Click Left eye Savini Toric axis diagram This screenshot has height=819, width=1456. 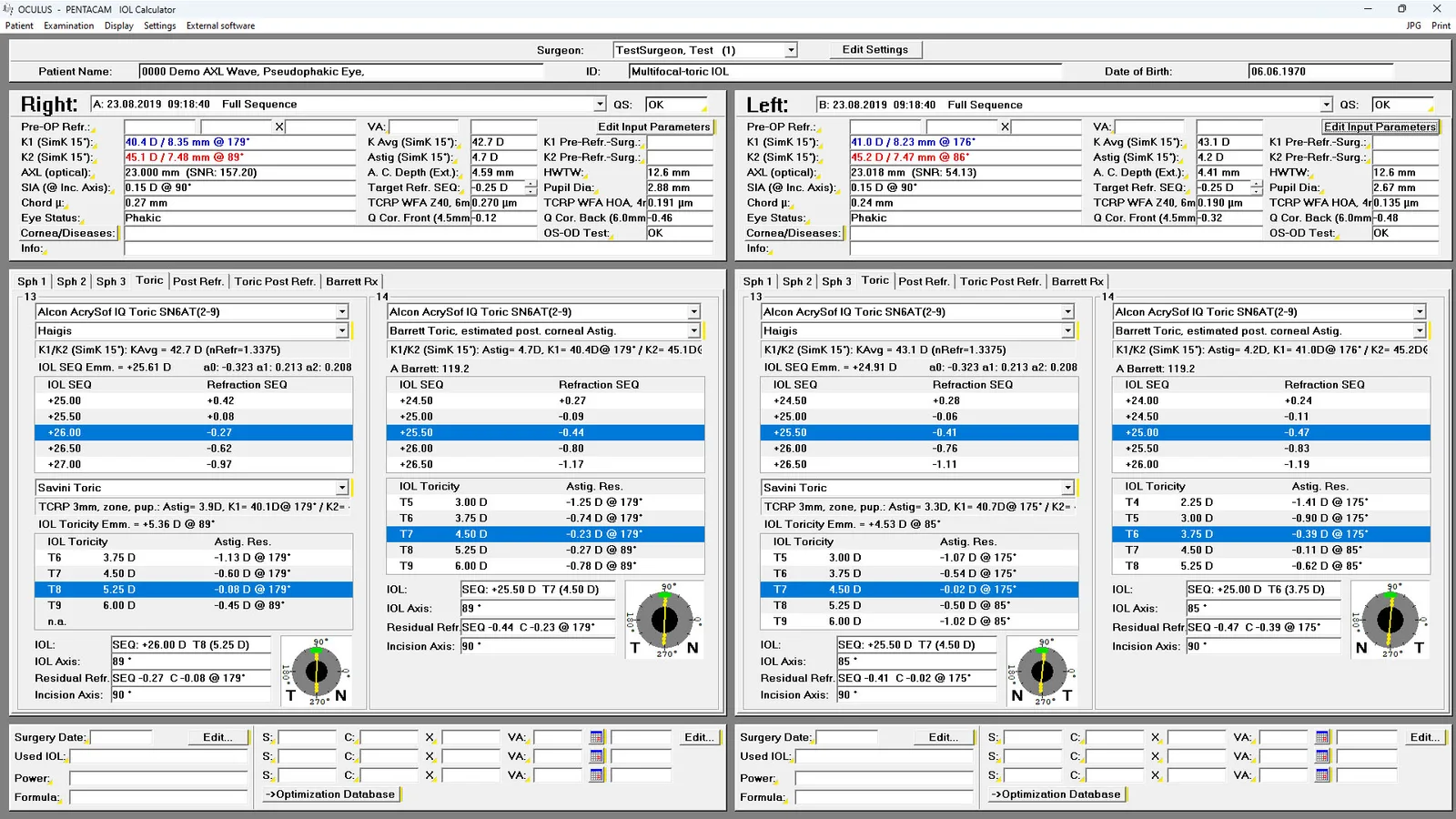(1042, 672)
